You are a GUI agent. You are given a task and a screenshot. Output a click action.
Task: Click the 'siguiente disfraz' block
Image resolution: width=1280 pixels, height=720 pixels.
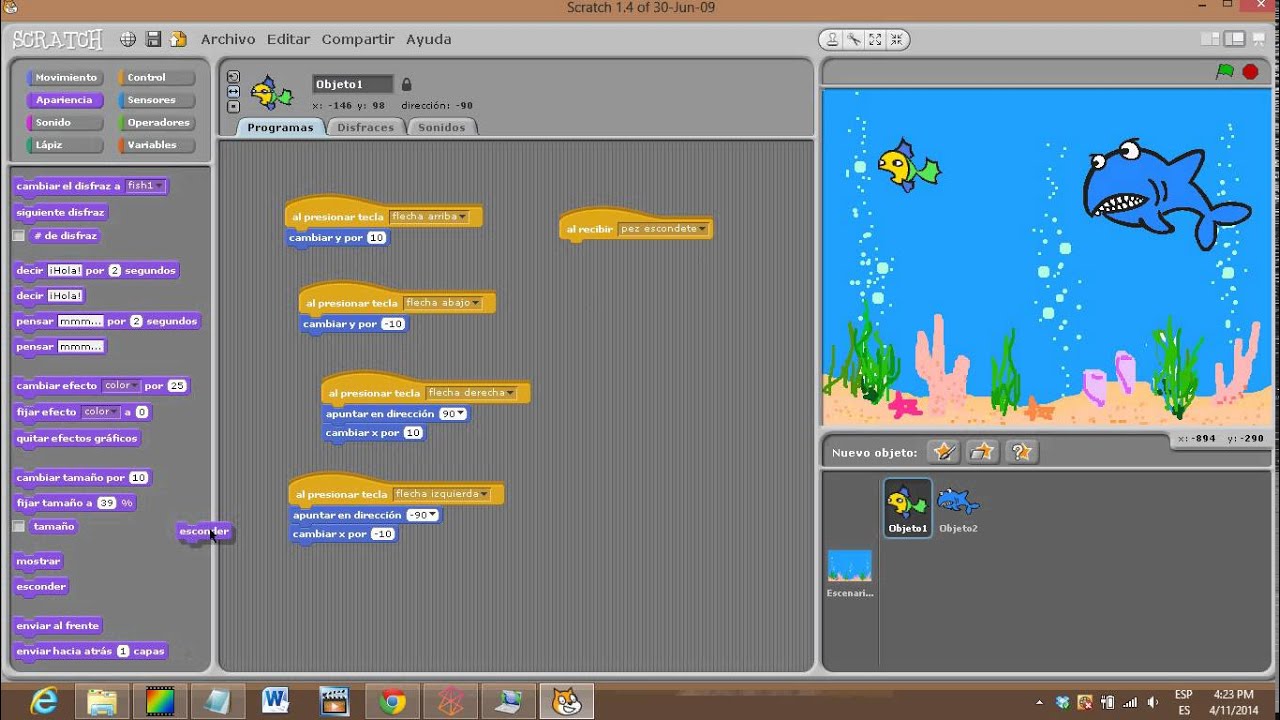pos(60,212)
